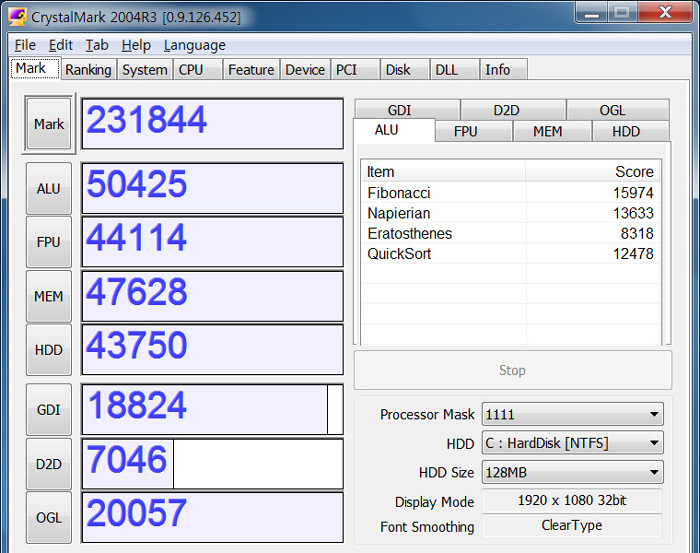This screenshot has width=700, height=553.
Task: Run the GDI benchmark button
Action: click(x=49, y=409)
